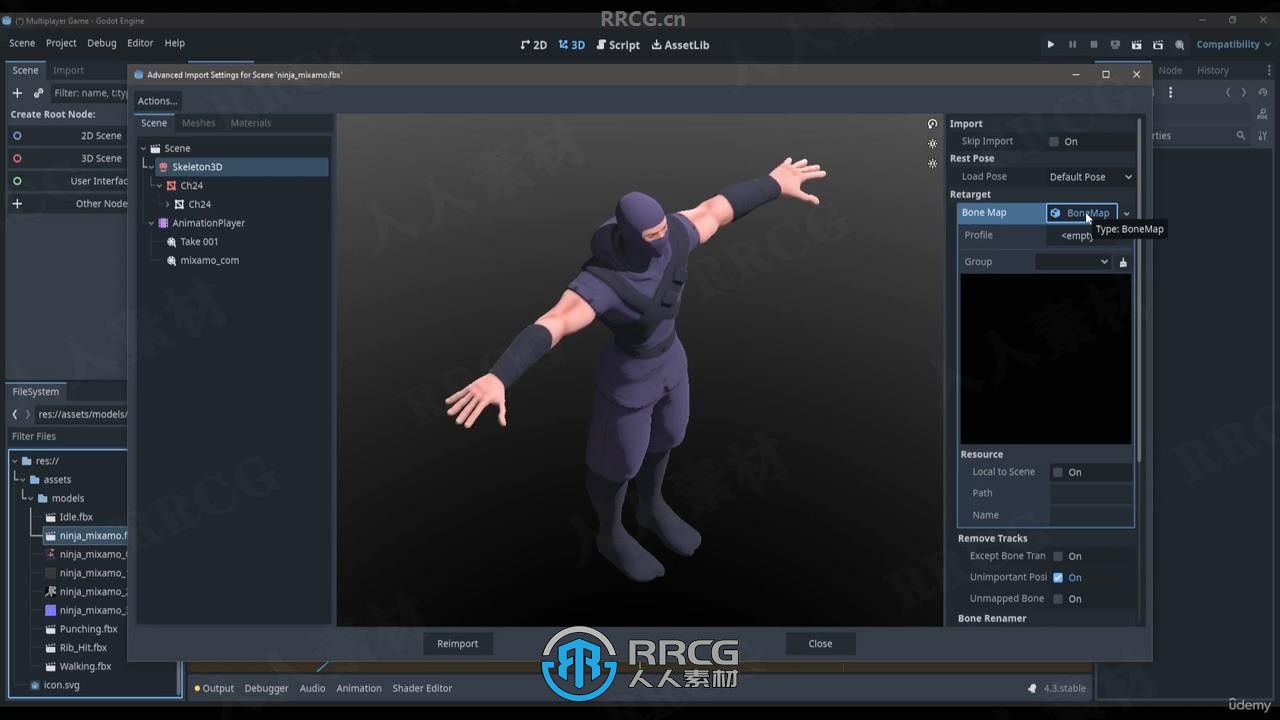Switch to the Meshes tab
1280x720 pixels.
[x=198, y=123]
